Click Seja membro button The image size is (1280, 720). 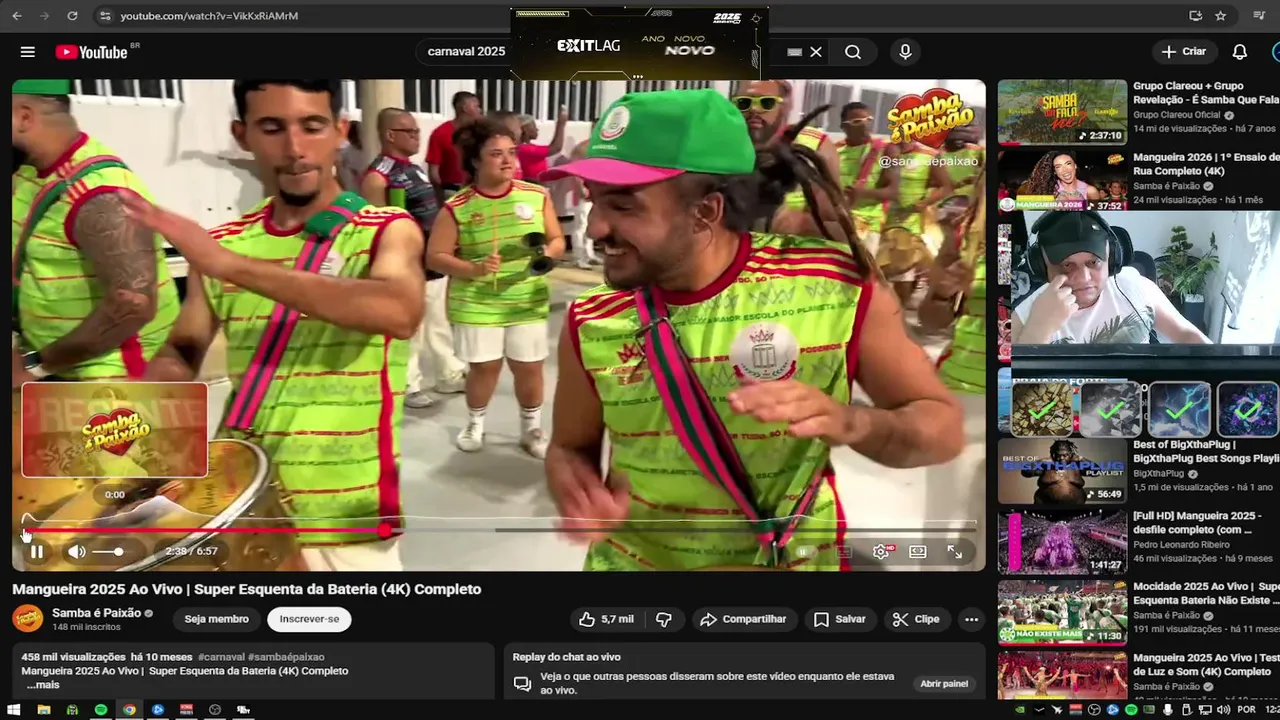216,619
